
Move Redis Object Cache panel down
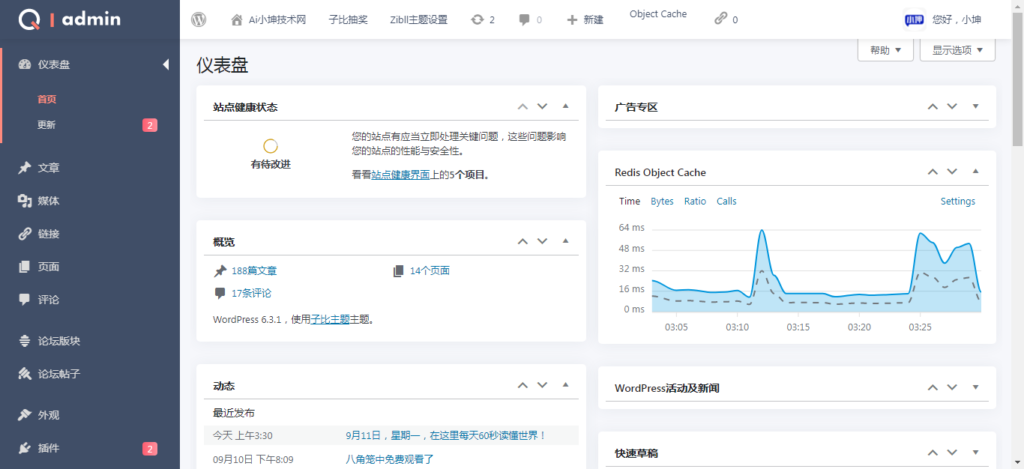pos(952,172)
